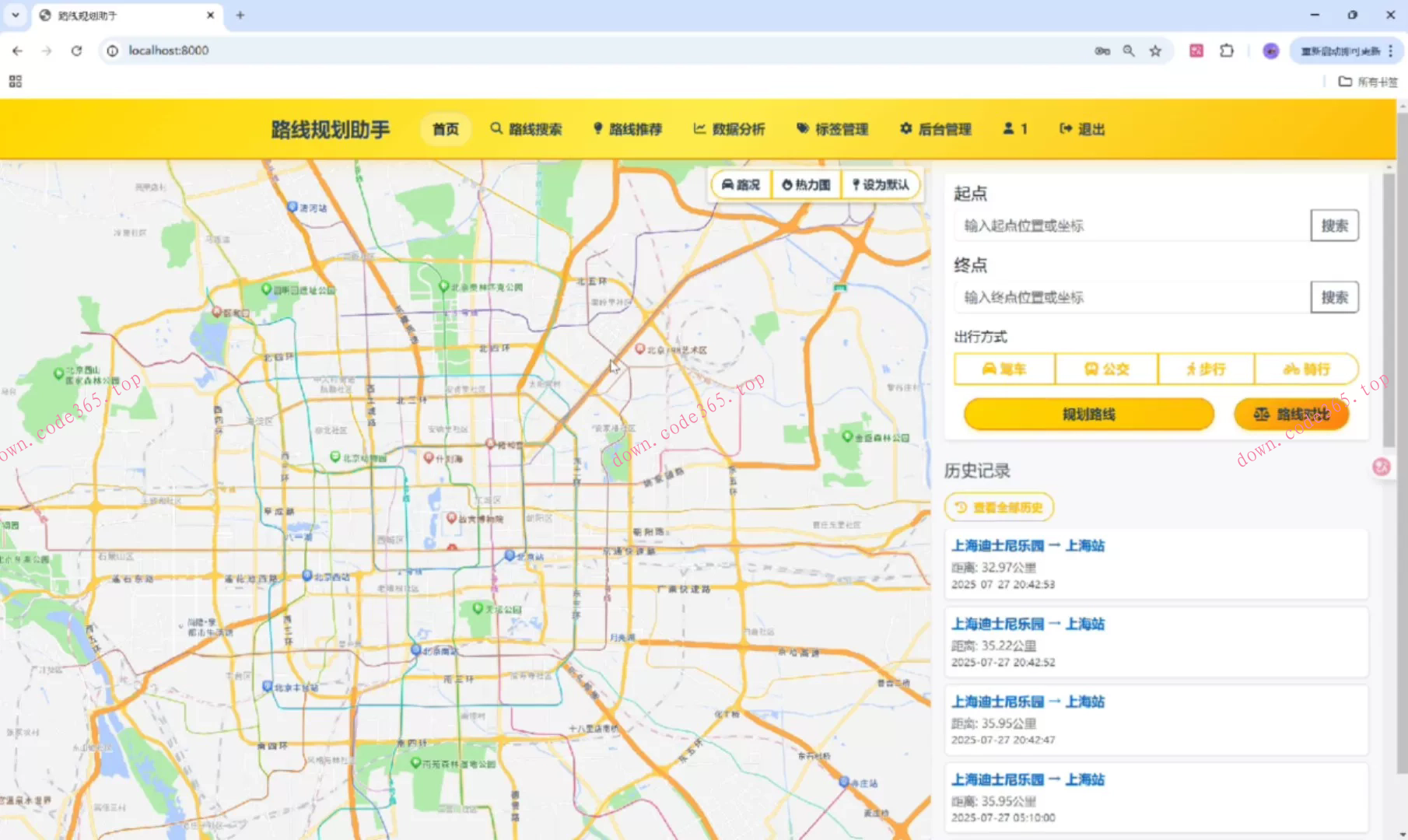Select 骑行 cycling travel mode
Viewport: 1408px width, 840px height.
[x=1306, y=369]
